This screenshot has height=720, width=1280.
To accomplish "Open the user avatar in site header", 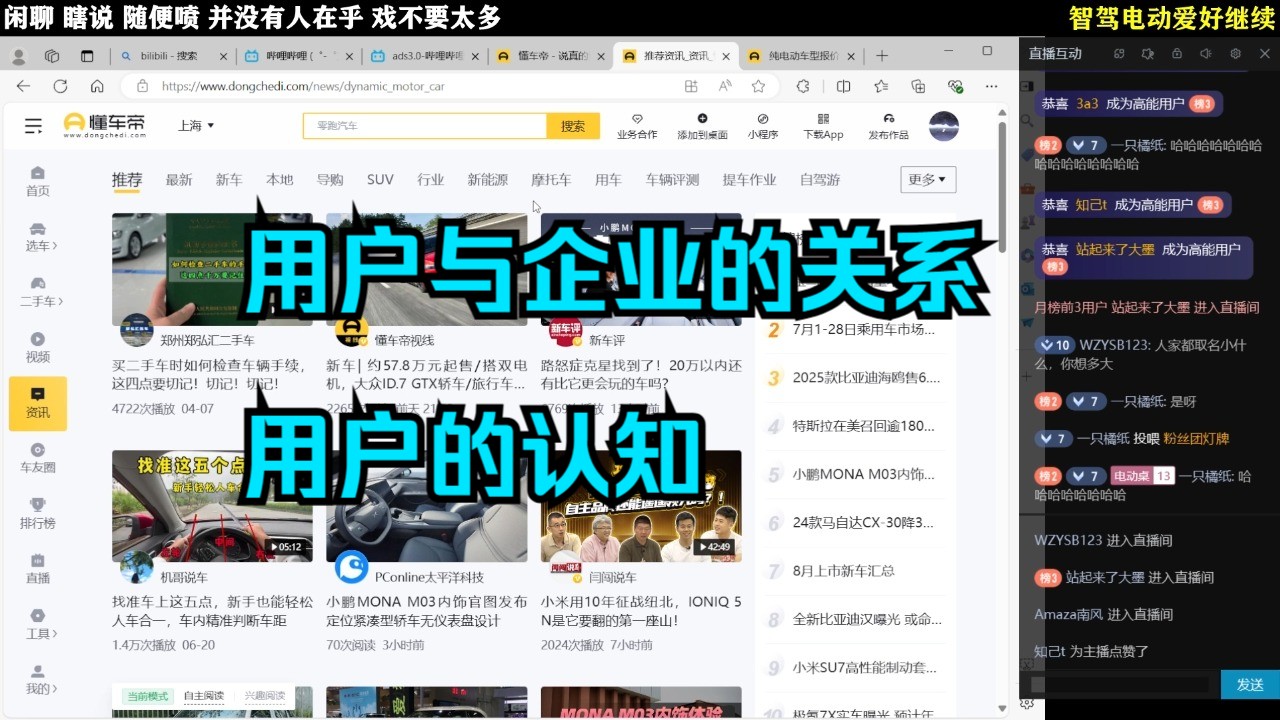I will (944, 126).
